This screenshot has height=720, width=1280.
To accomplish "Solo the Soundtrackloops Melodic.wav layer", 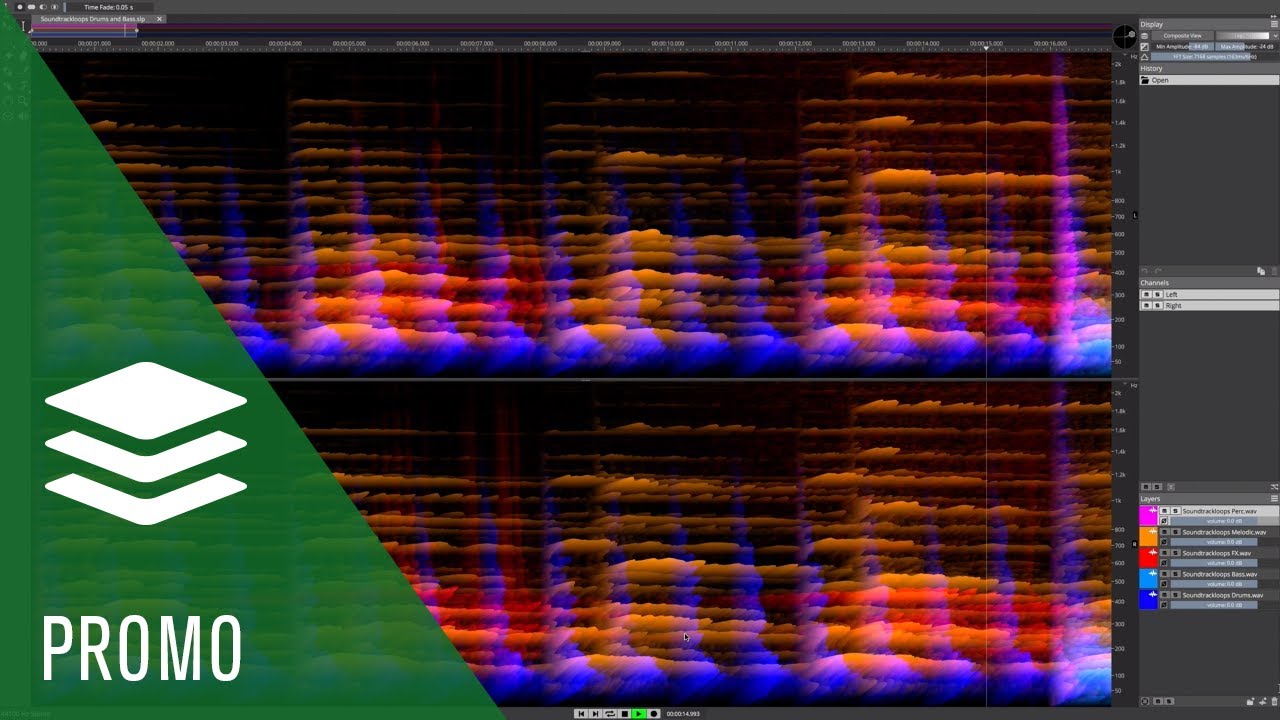I will [x=1175, y=532].
